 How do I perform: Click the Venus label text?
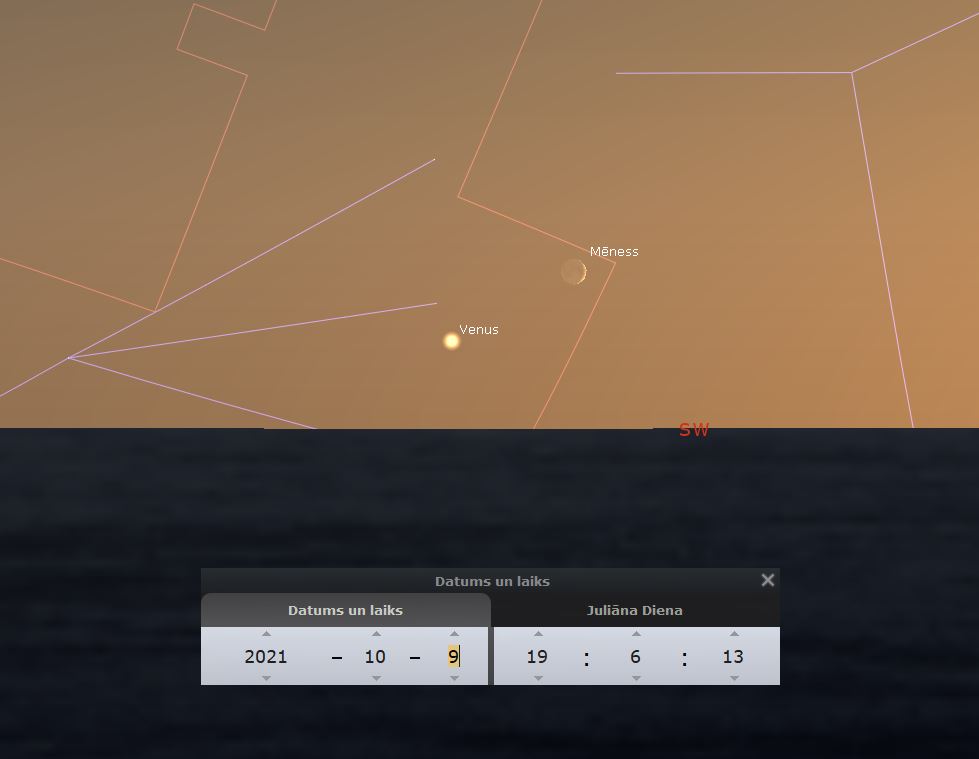coord(479,330)
